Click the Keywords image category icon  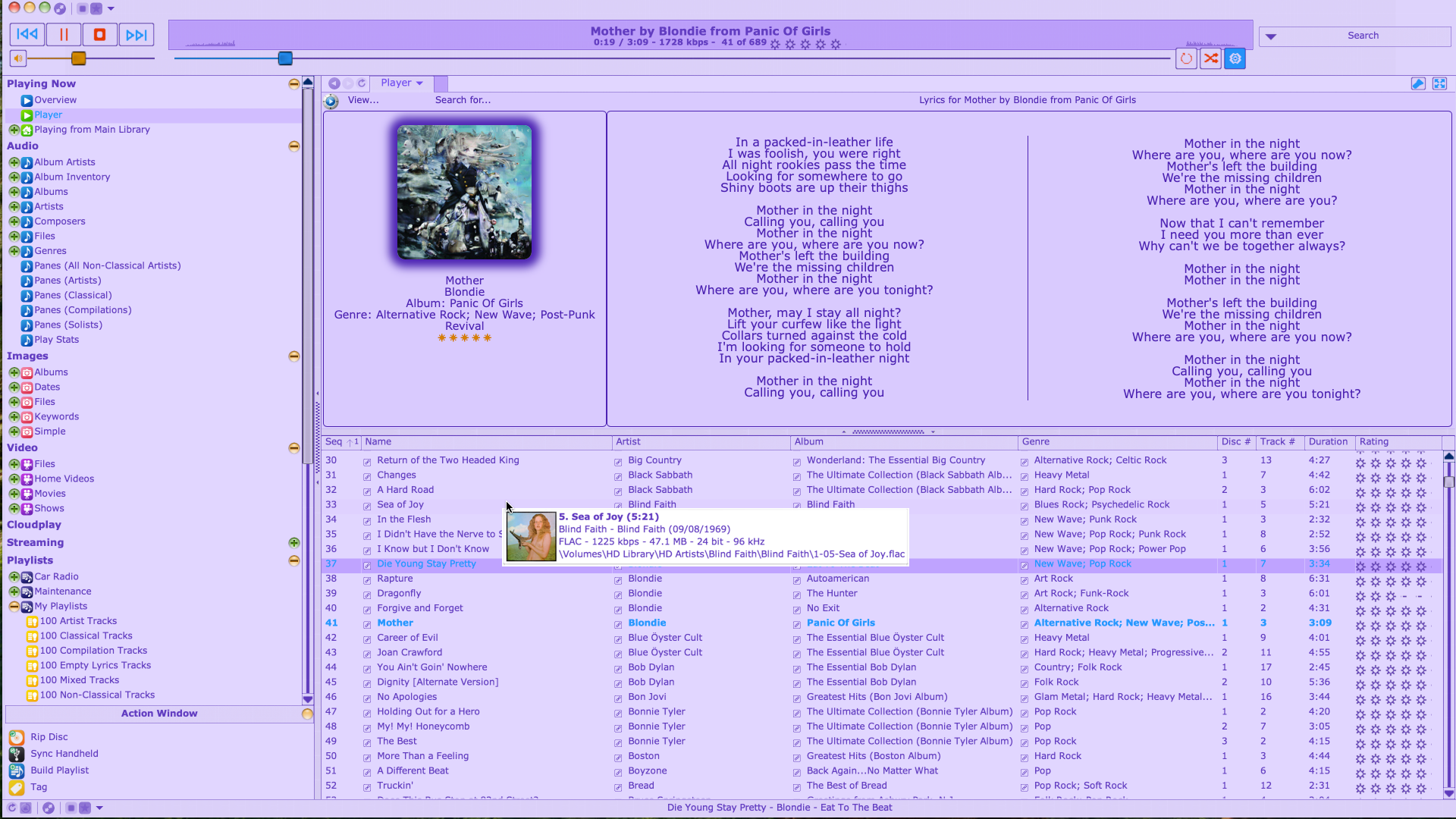point(27,417)
